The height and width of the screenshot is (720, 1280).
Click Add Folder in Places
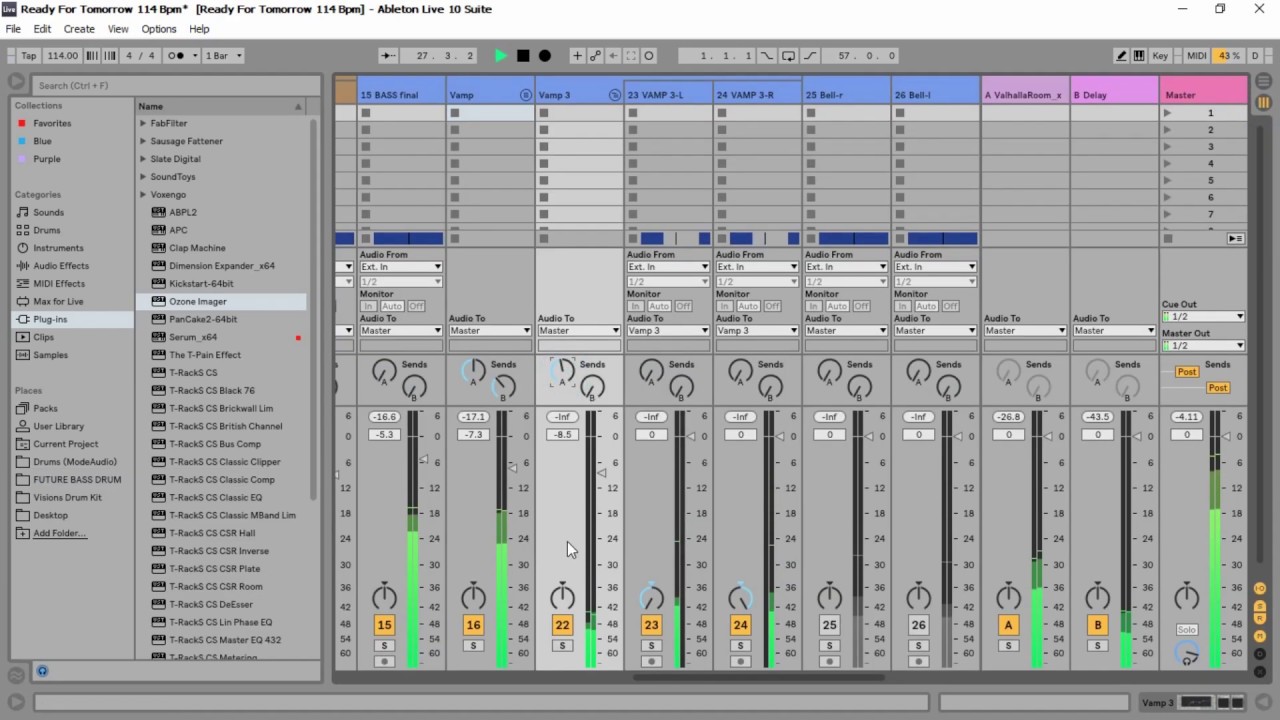[x=60, y=533]
